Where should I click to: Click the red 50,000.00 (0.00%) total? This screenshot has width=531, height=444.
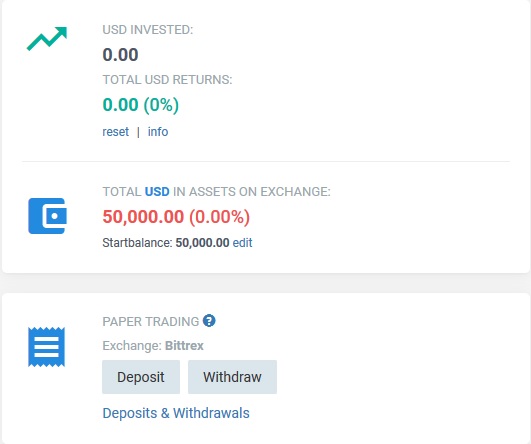(x=176, y=217)
